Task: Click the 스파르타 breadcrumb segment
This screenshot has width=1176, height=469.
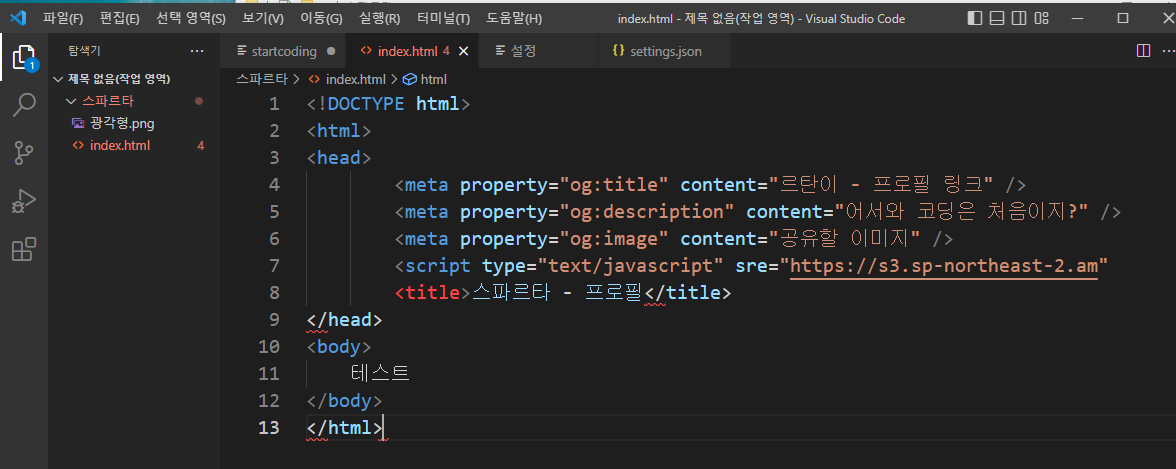Action: tap(261, 79)
